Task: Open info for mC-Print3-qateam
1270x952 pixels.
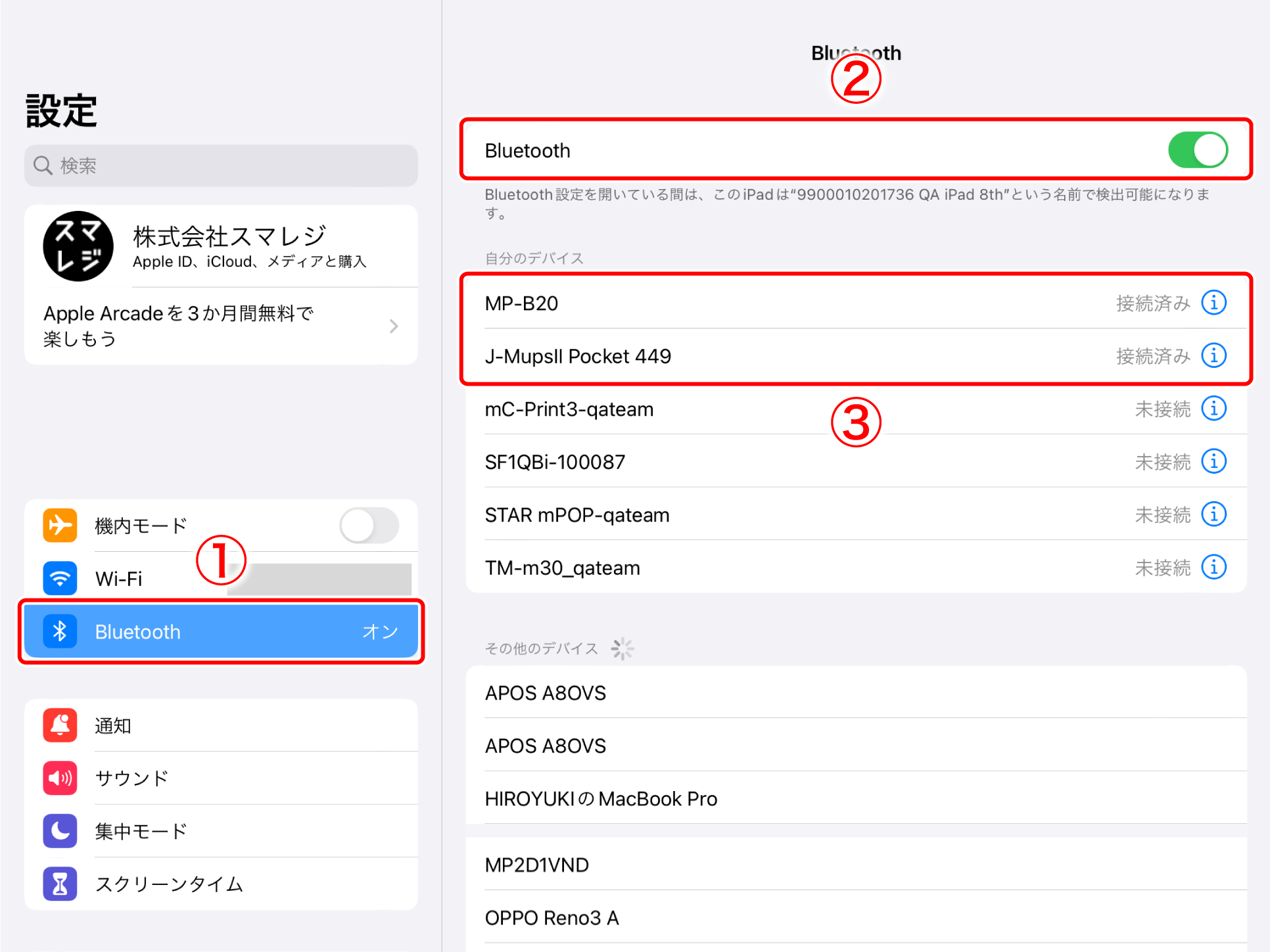Action: 1213,409
